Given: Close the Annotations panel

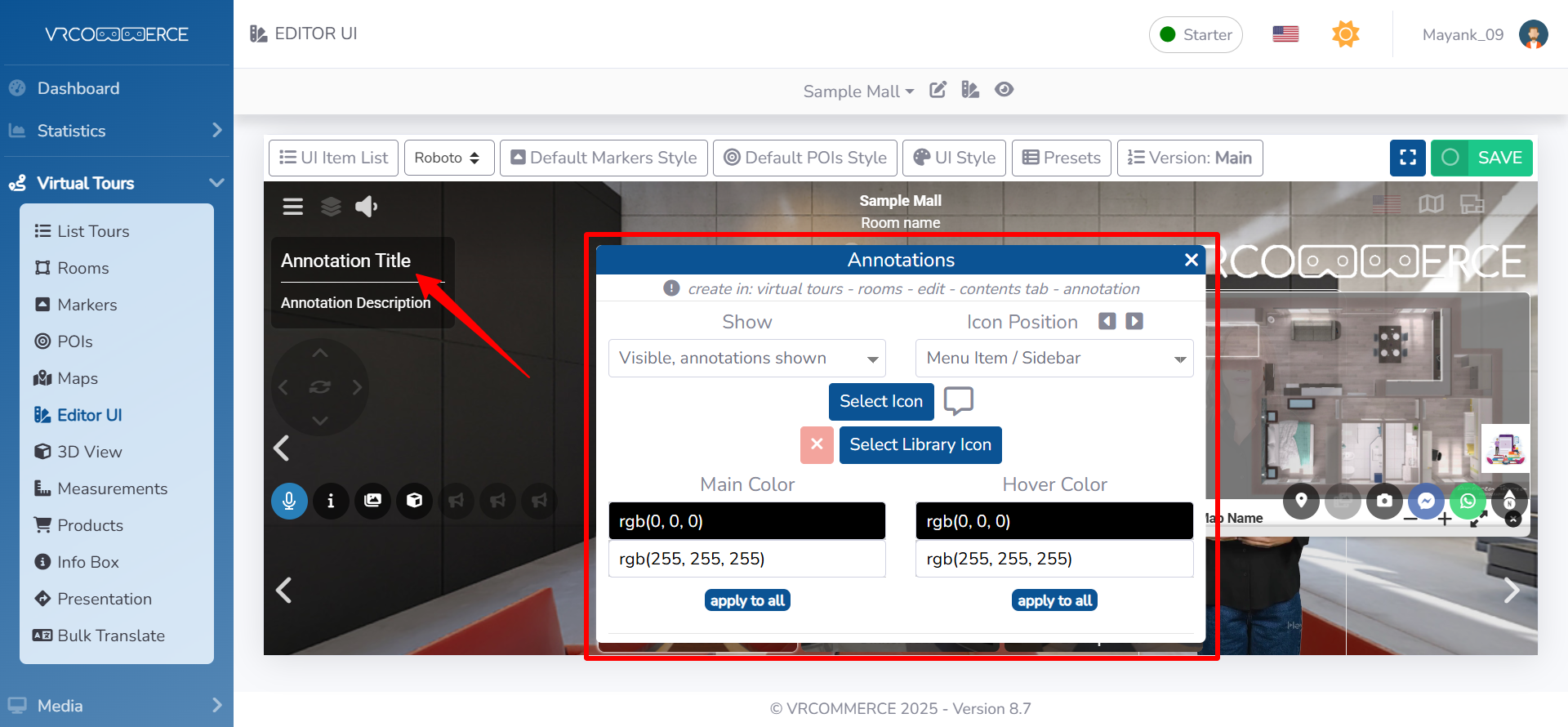Looking at the screenshot, I should 1191,260.
